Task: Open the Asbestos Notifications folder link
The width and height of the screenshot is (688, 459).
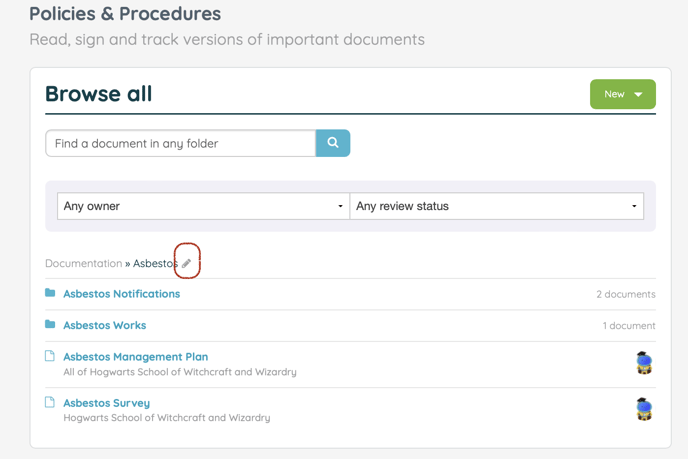Action: (x=121, y=294)
